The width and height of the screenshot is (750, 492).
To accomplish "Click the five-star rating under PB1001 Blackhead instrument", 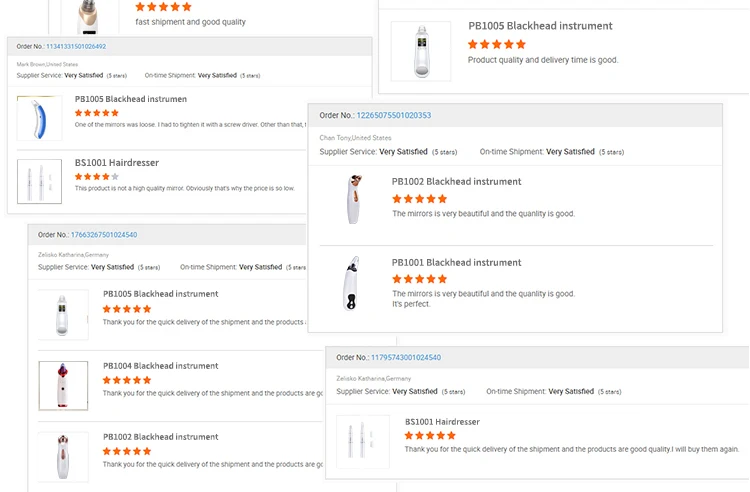I will pos(419,279).
